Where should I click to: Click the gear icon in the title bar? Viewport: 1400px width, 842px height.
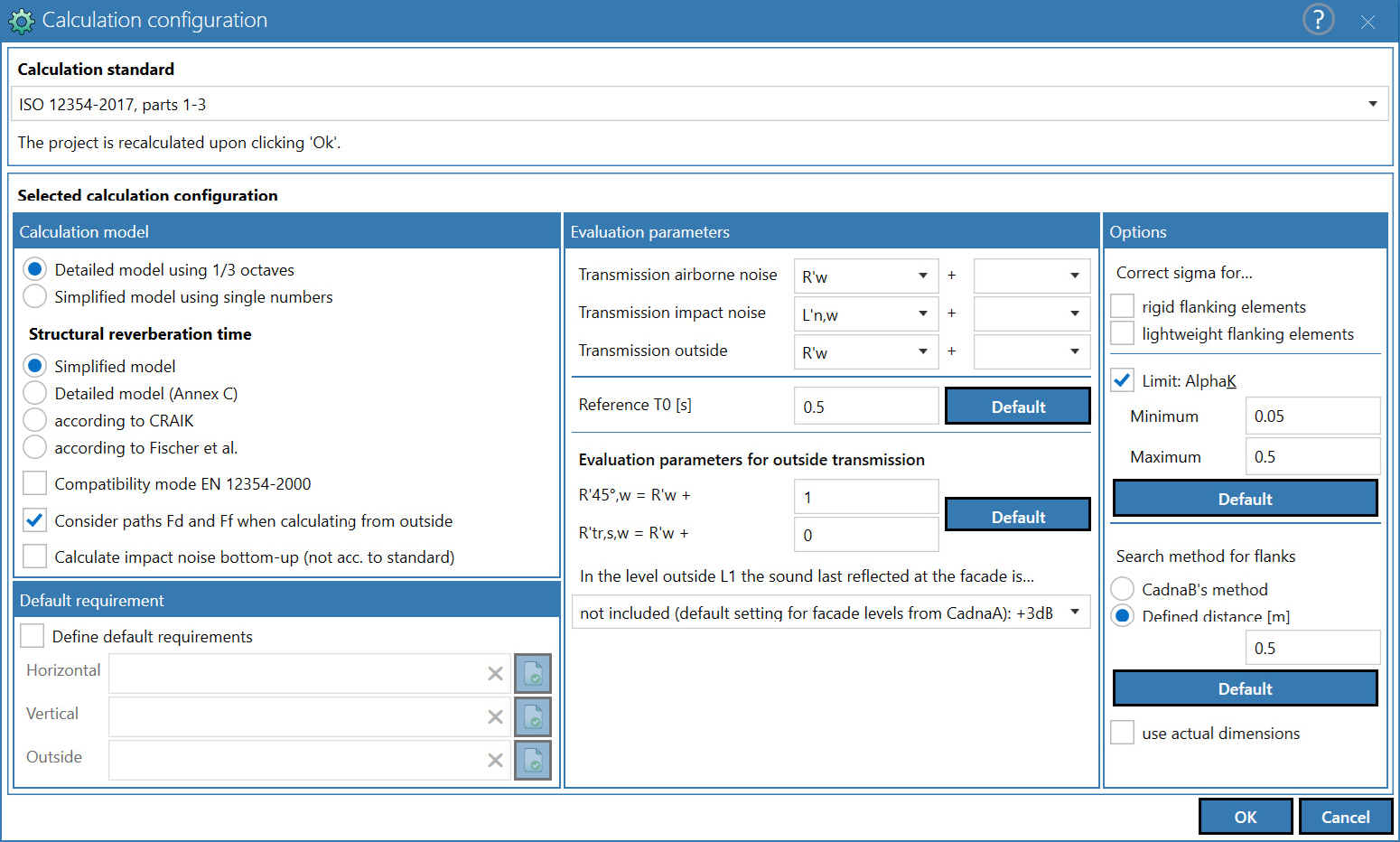[x=21, y=21]
